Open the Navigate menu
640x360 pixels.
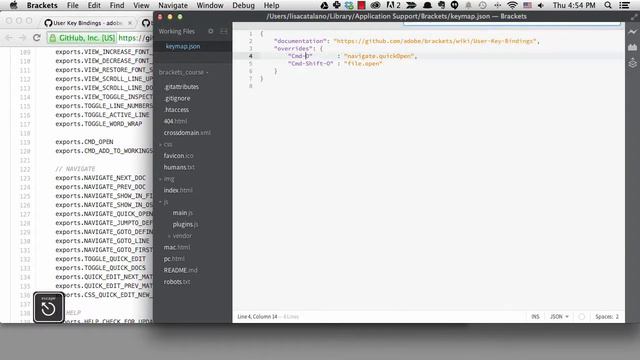click(x=173, y=5)
